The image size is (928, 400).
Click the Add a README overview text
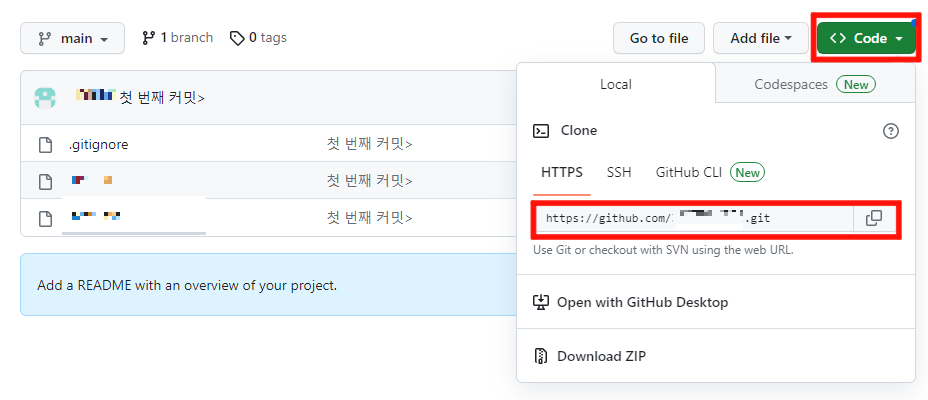(x=187, y=285)
